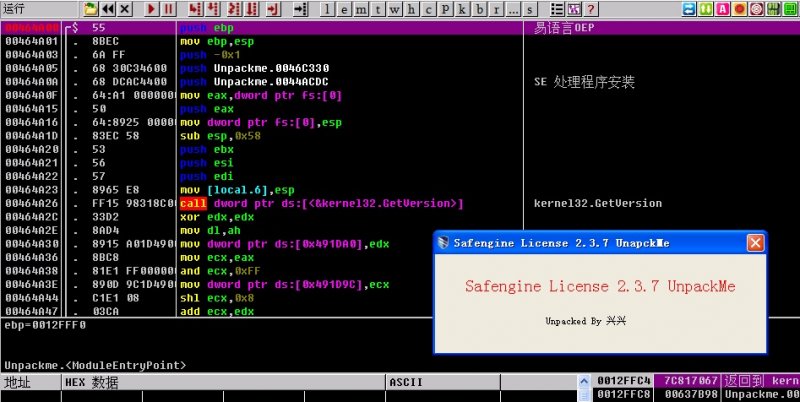Click the stack scrollbar up arrow
Screen dimensions: 800x402
[585, 381]
